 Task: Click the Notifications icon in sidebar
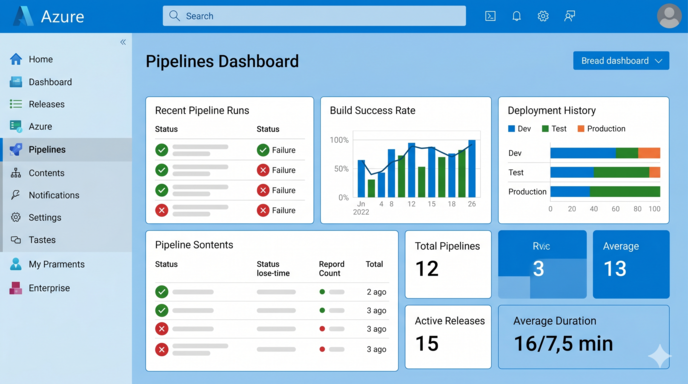pos(16,195)
